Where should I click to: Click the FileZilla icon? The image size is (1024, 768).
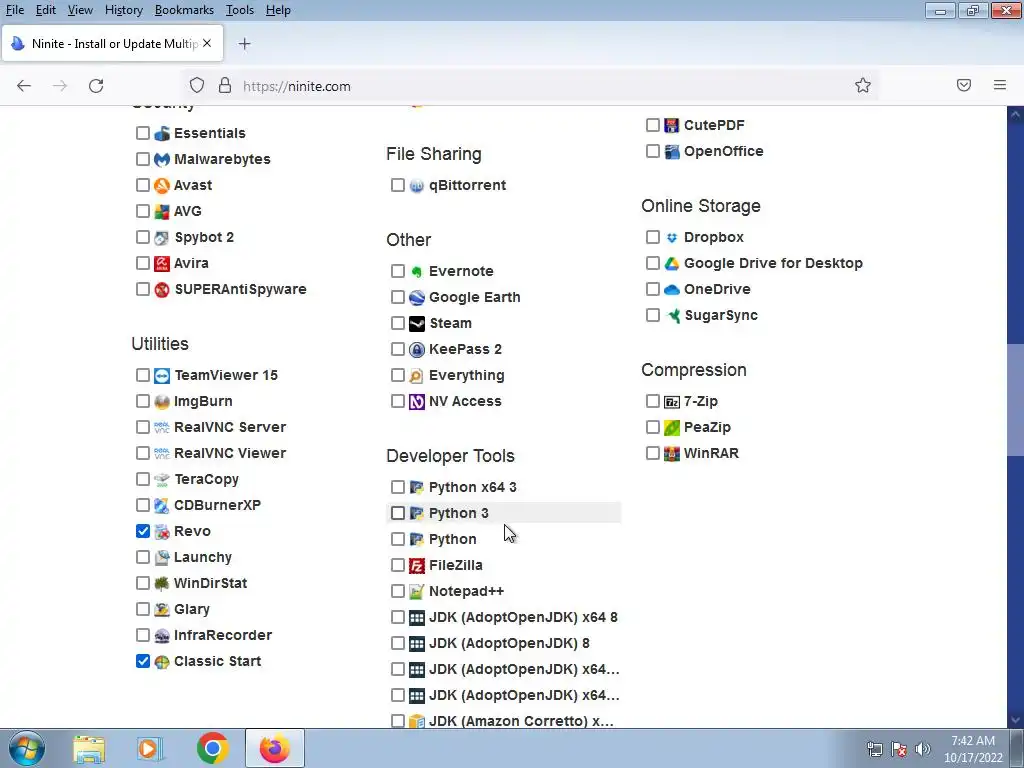tap(417, 566)
